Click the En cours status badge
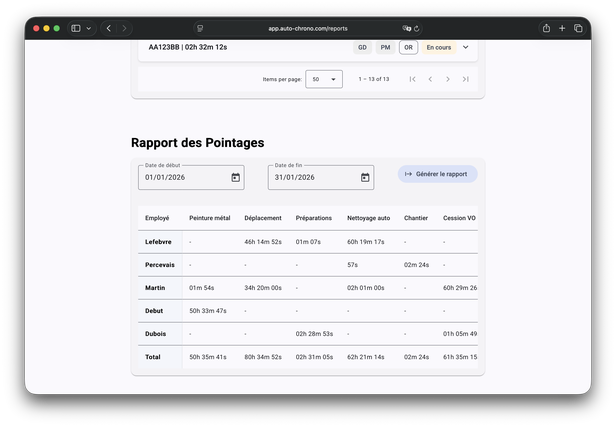 click(x=438, y=47)
